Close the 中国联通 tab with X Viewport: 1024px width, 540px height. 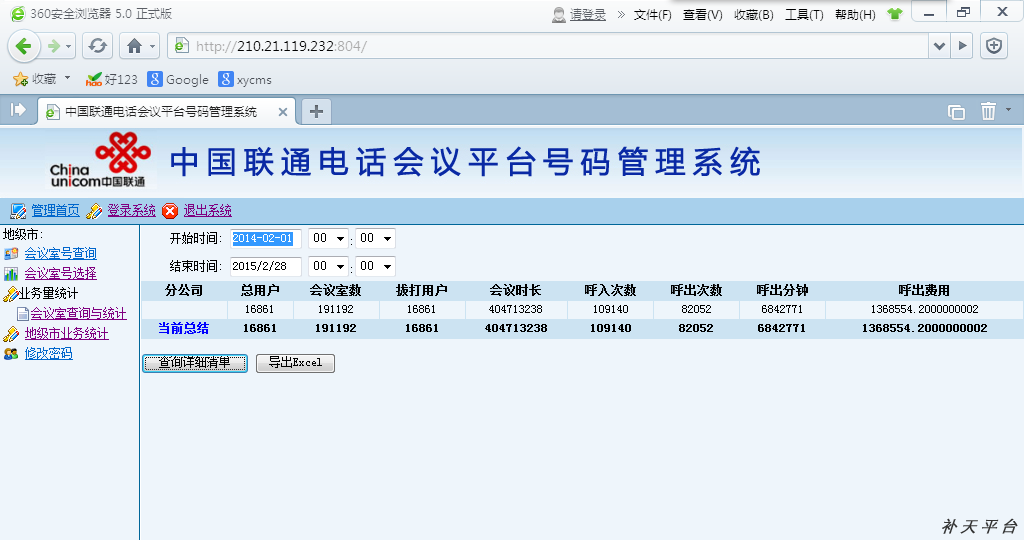point(283,112)
